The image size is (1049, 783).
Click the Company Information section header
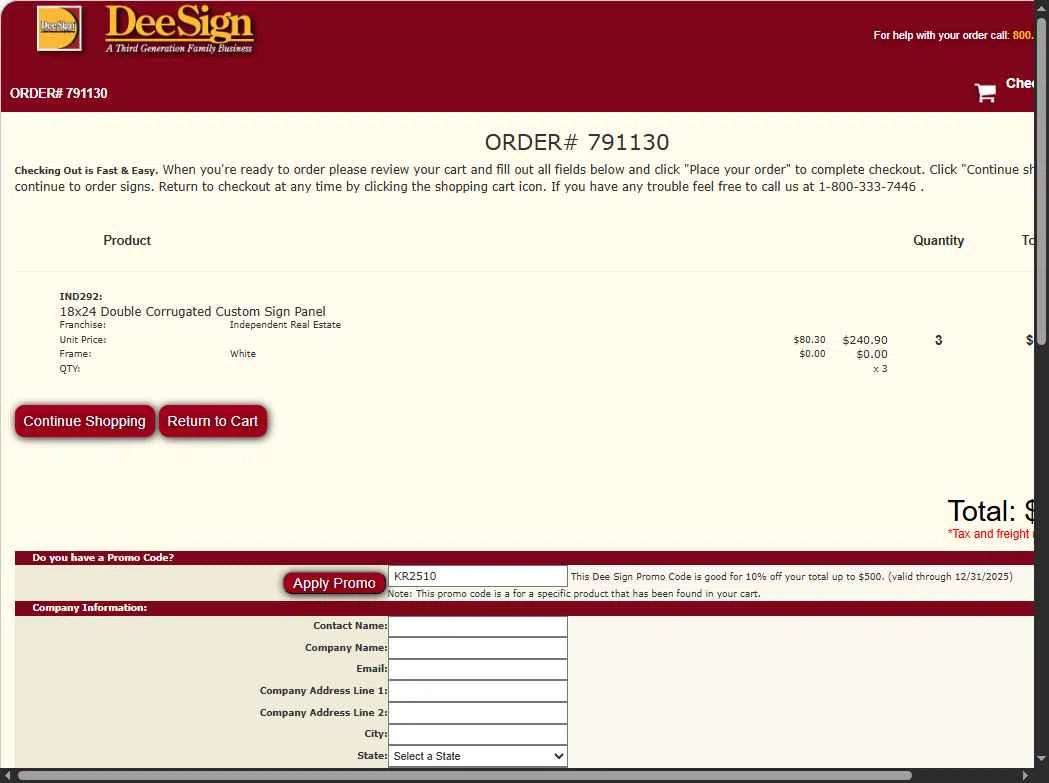[90, 608]
